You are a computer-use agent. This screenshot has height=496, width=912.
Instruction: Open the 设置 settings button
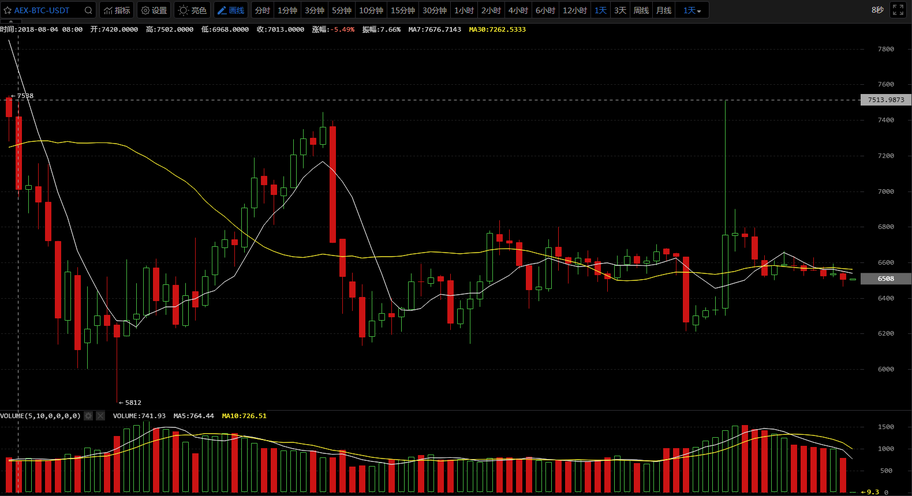pyautogui.click(x=154, y=10)
